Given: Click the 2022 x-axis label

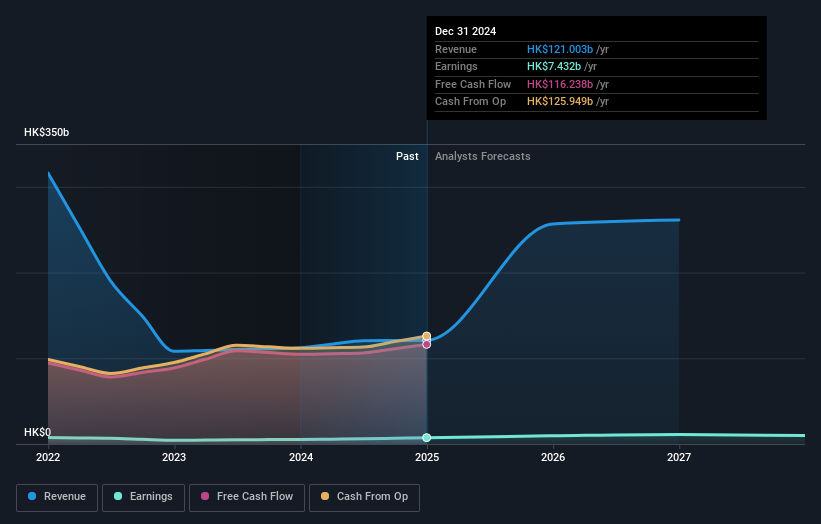Looking at the screenshot, I should [48, 458].
